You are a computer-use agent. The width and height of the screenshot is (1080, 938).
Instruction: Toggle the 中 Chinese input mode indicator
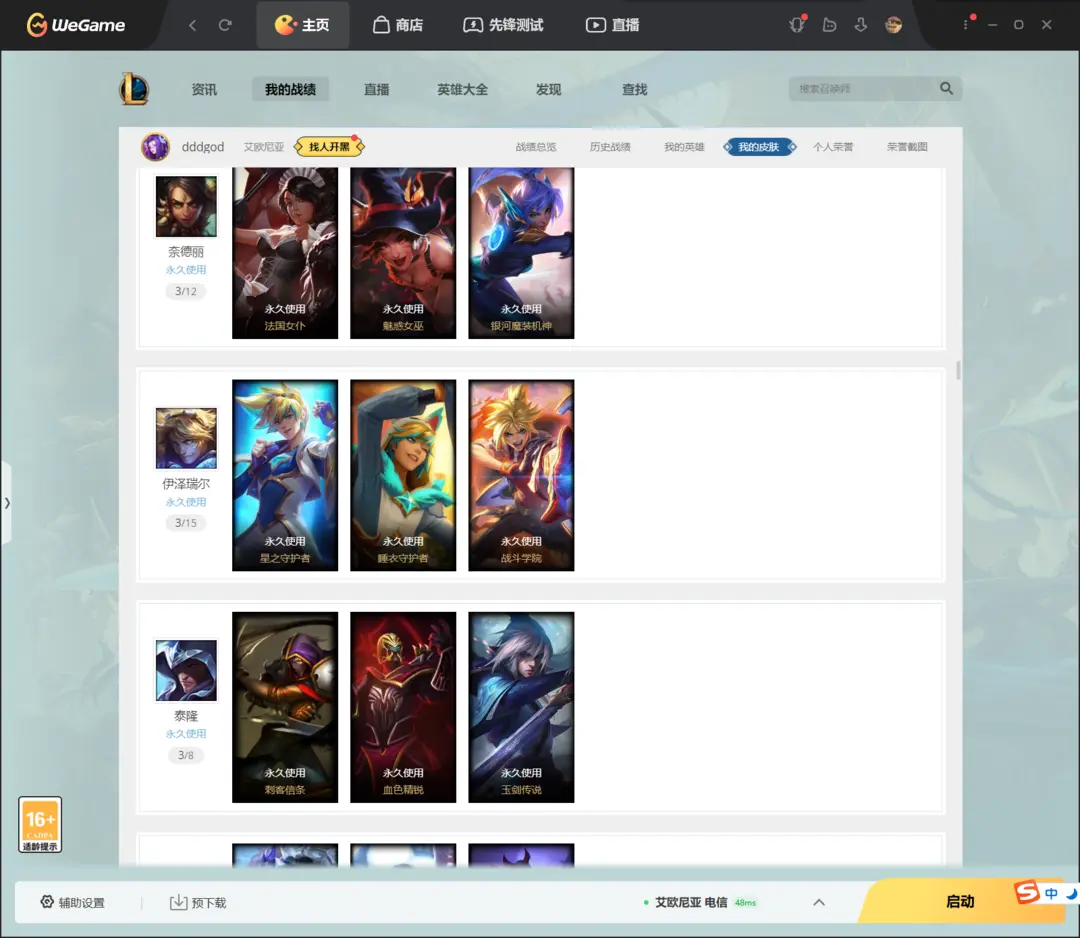(x=1051, y=893)
